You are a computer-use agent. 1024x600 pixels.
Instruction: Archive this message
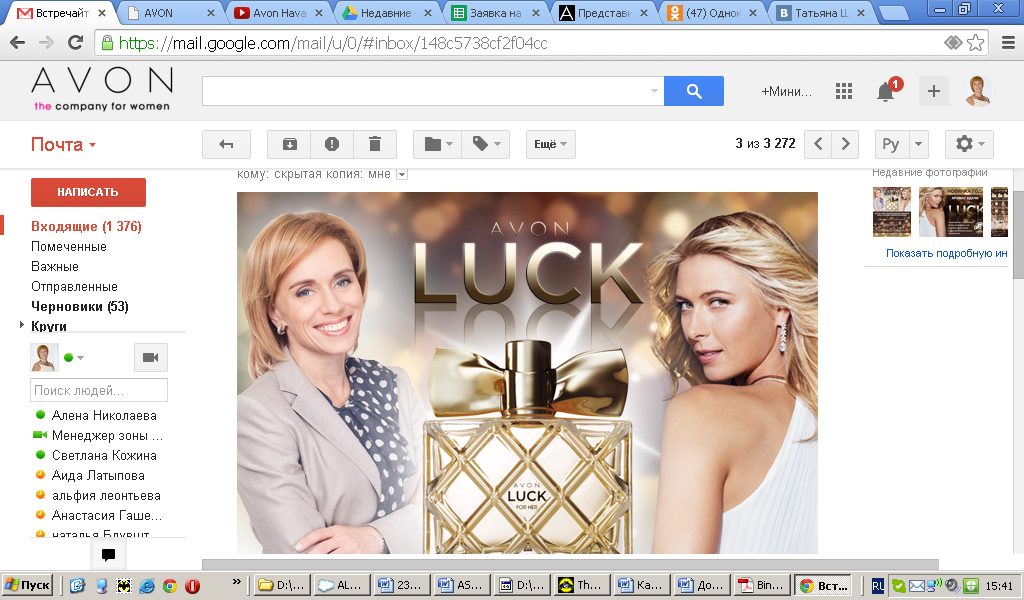click(x=289, y=144)
